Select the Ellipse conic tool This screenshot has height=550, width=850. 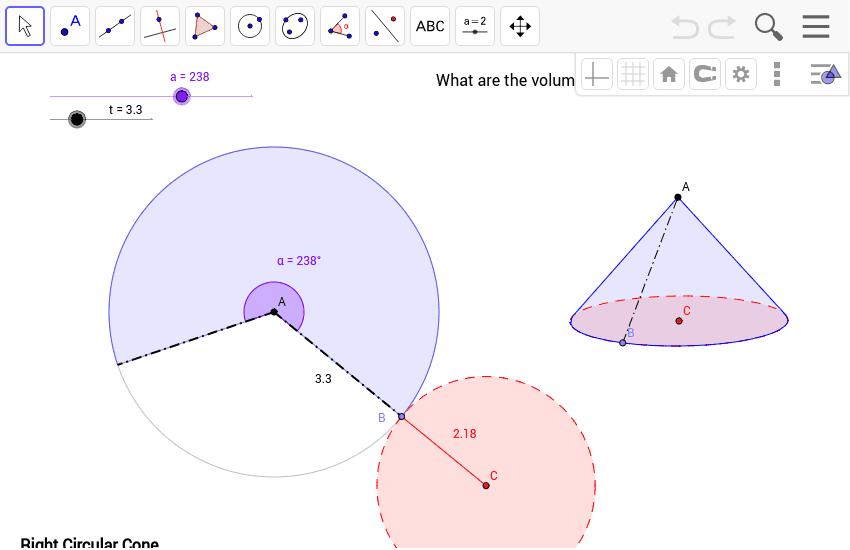coord(295,26)
